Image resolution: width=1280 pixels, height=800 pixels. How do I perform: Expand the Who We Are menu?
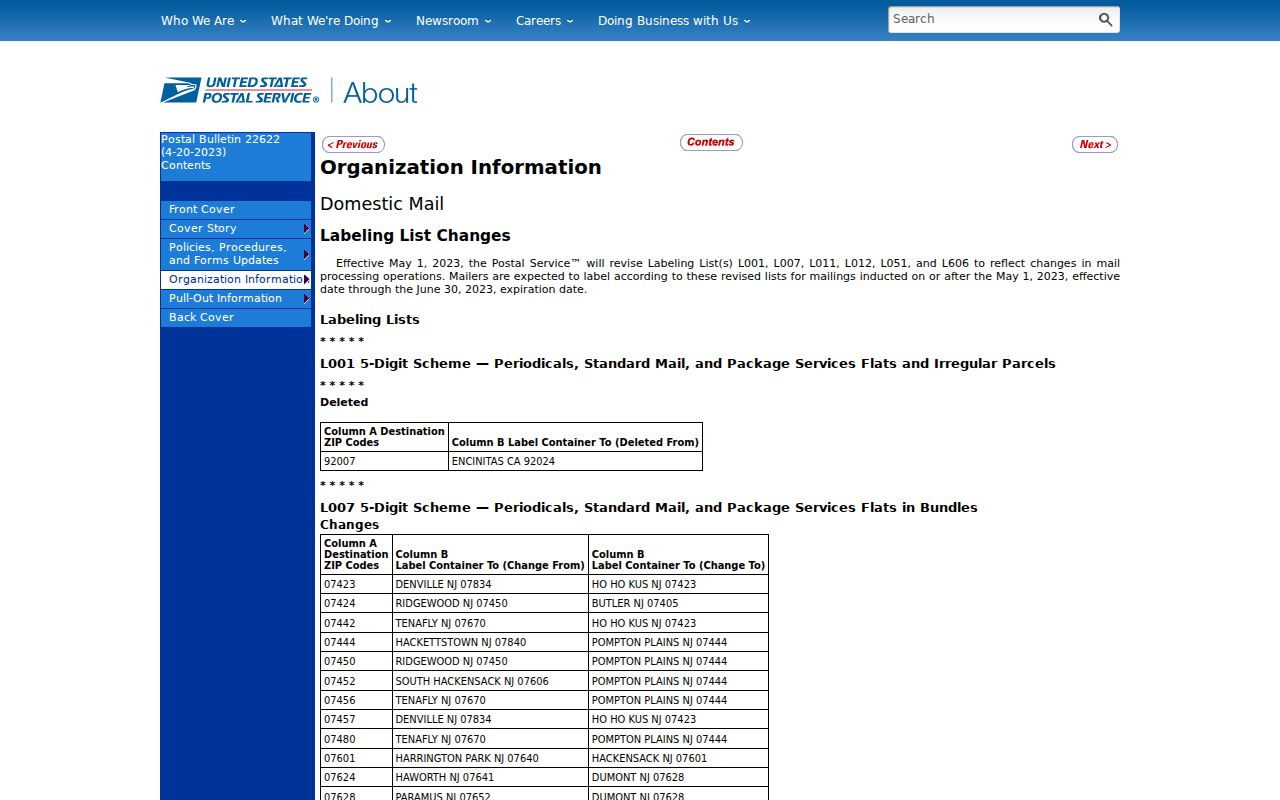[203, 20]
